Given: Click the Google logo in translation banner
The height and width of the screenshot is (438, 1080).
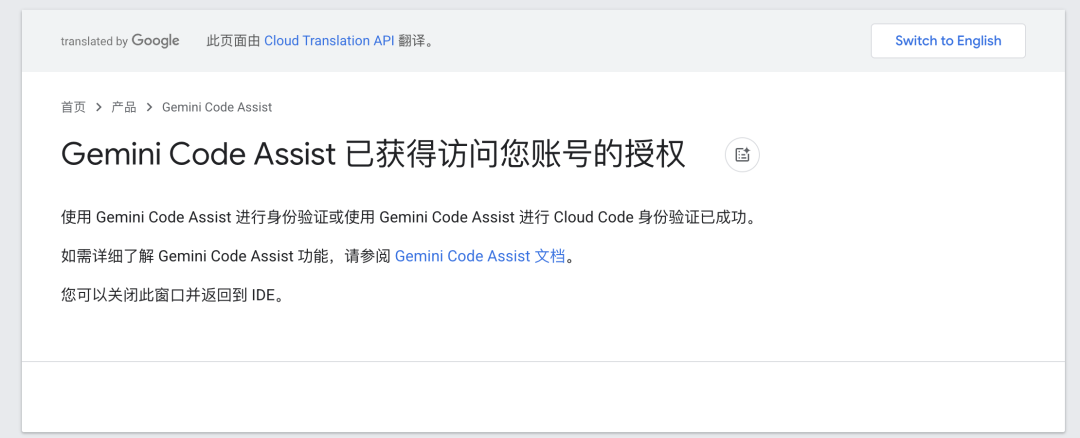Looking at the screenshot, I should coord(155,41).
